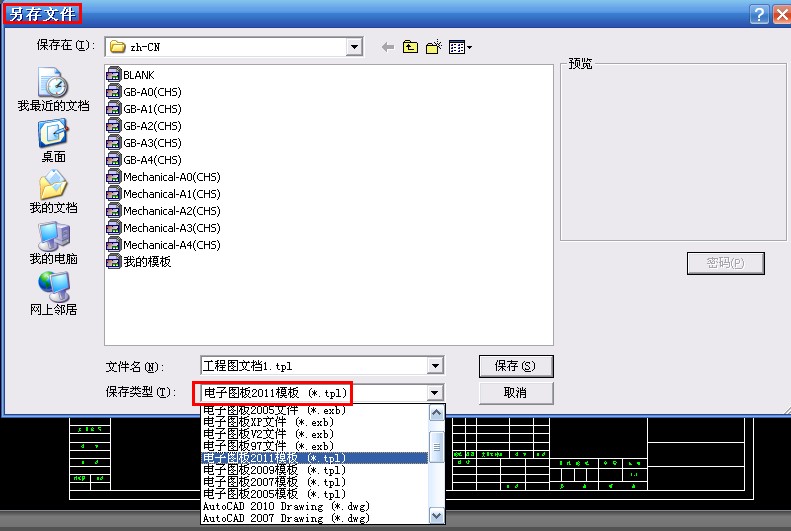The image size is (791, 531).
Task: Go to 桌面 in the sidebar
Action: tap(53, 140)
